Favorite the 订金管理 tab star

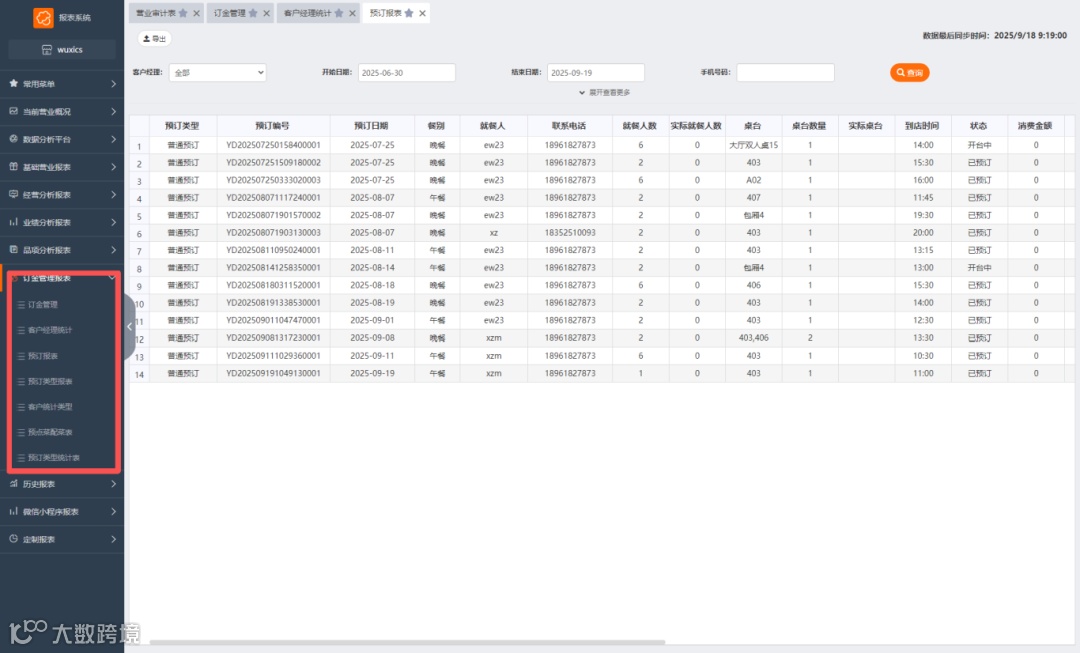click(x=253, y=13)
